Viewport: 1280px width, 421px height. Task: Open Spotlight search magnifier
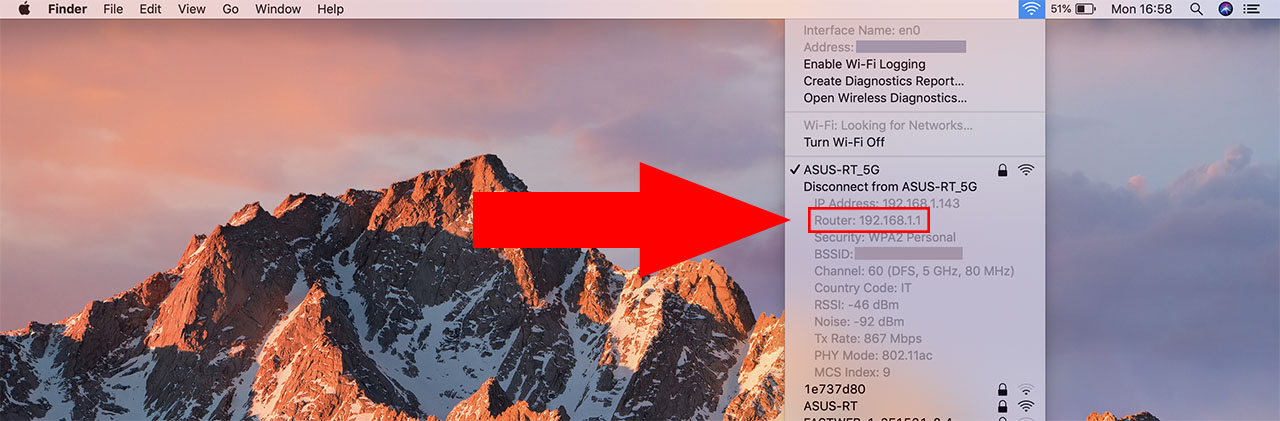(1196, 9)
